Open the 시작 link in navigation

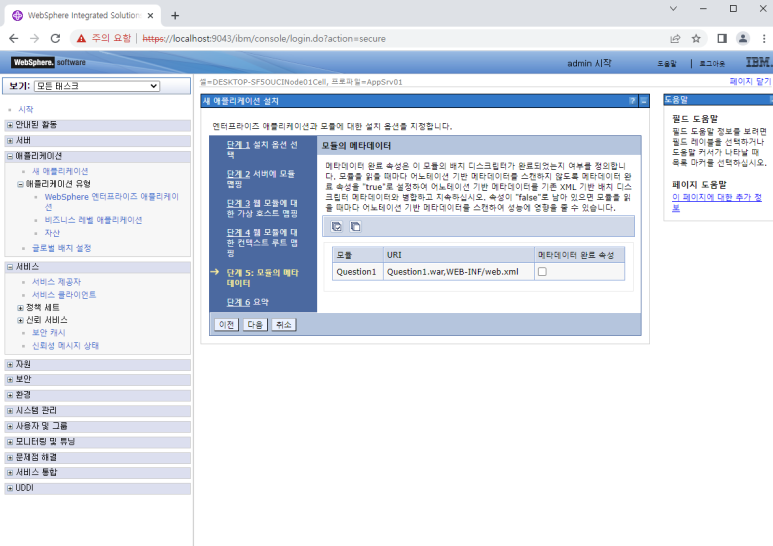tap(26, 109)
